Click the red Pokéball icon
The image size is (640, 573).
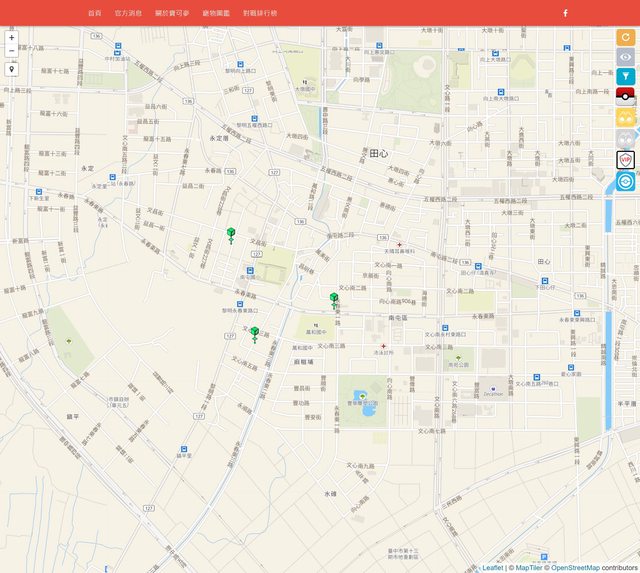[x=625, y=97]
